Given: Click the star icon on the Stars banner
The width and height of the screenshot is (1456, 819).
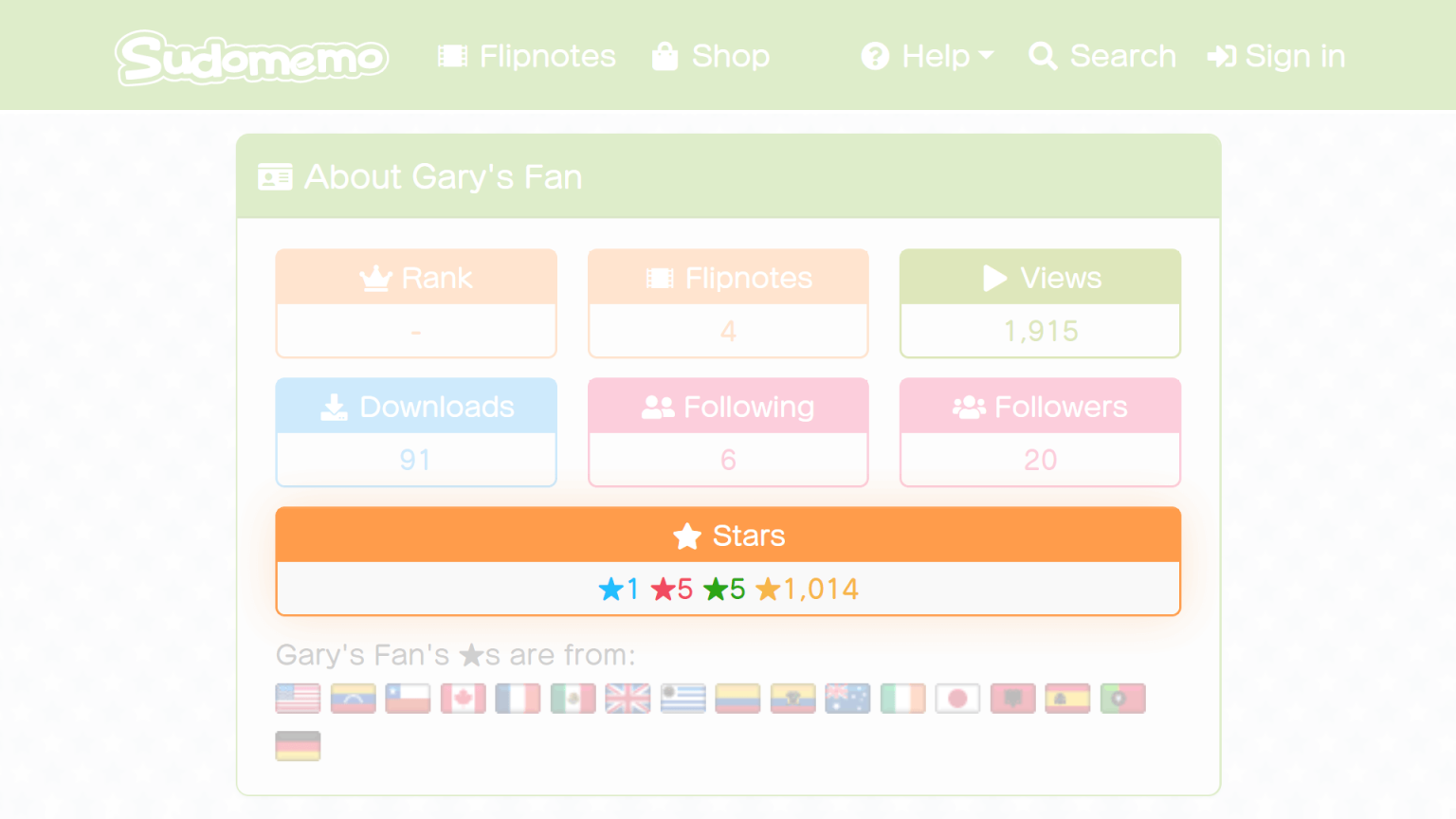Looking at the screenshot, I should point(685,536).
